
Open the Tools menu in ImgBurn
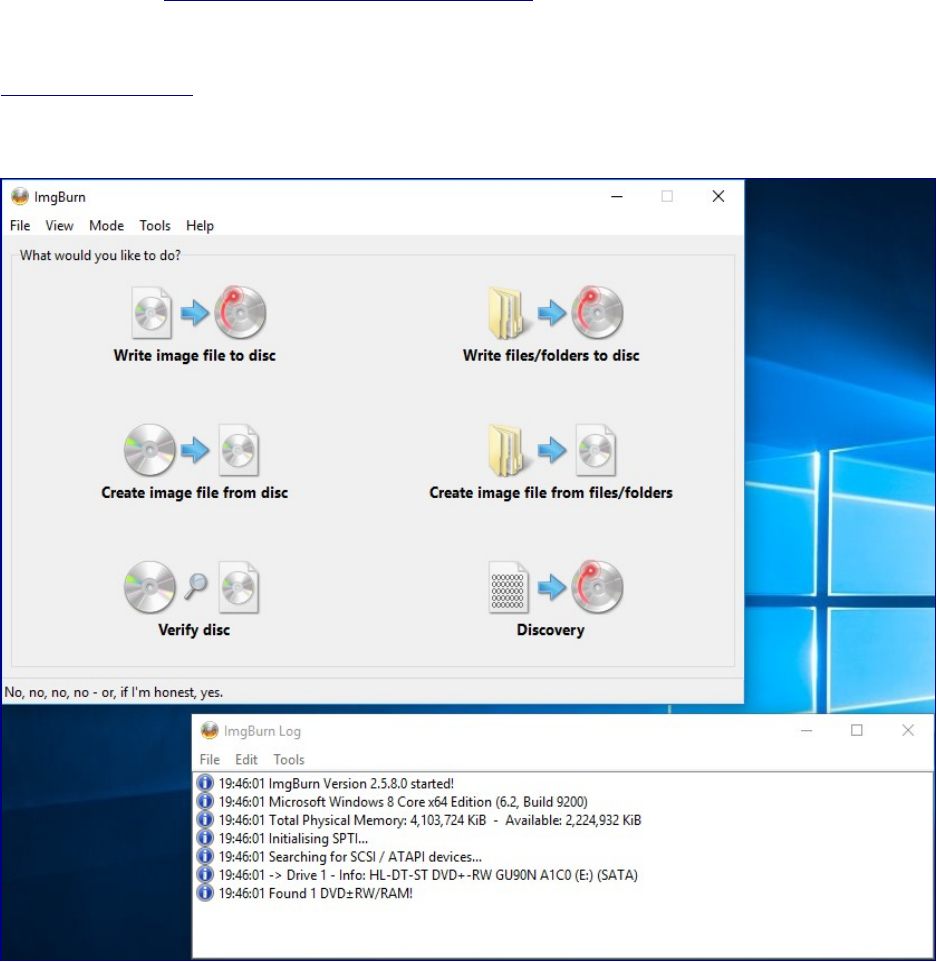point(155,226)
